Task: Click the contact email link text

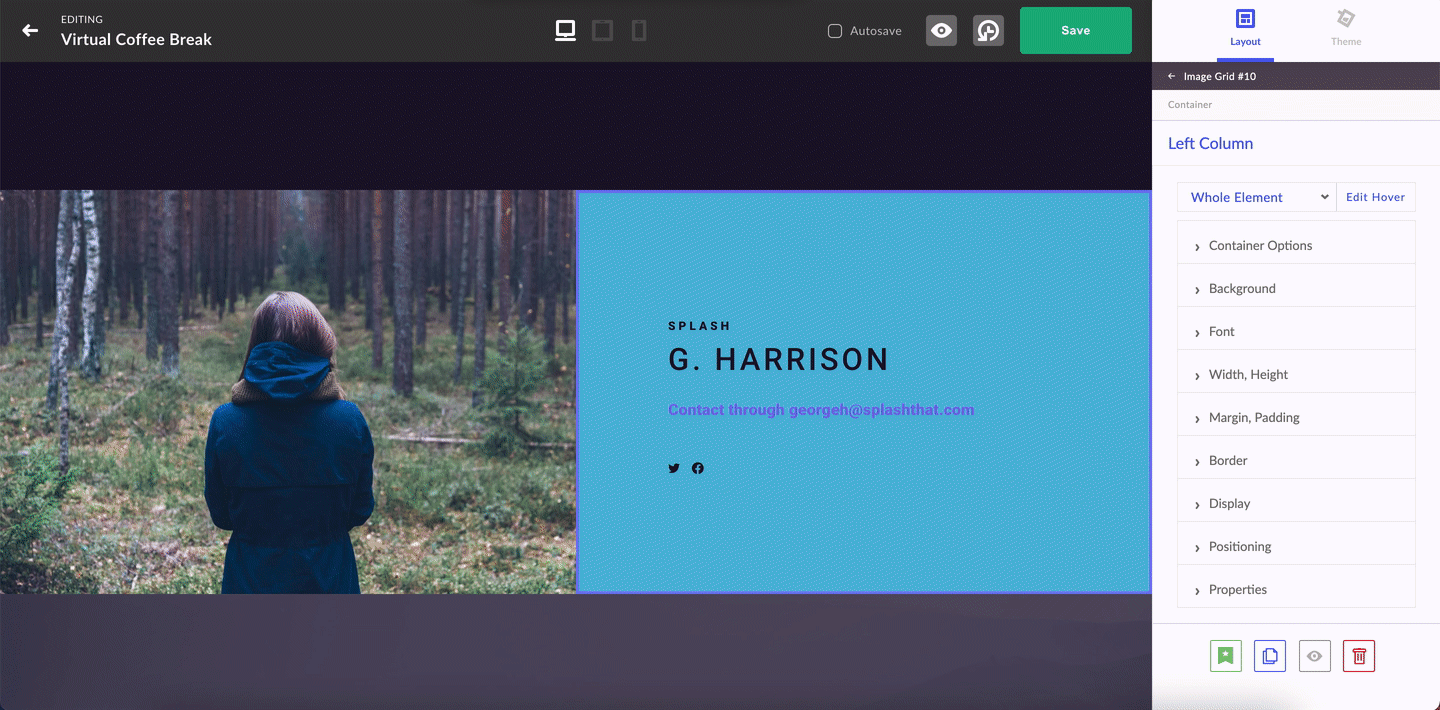Action: [821, 410]
